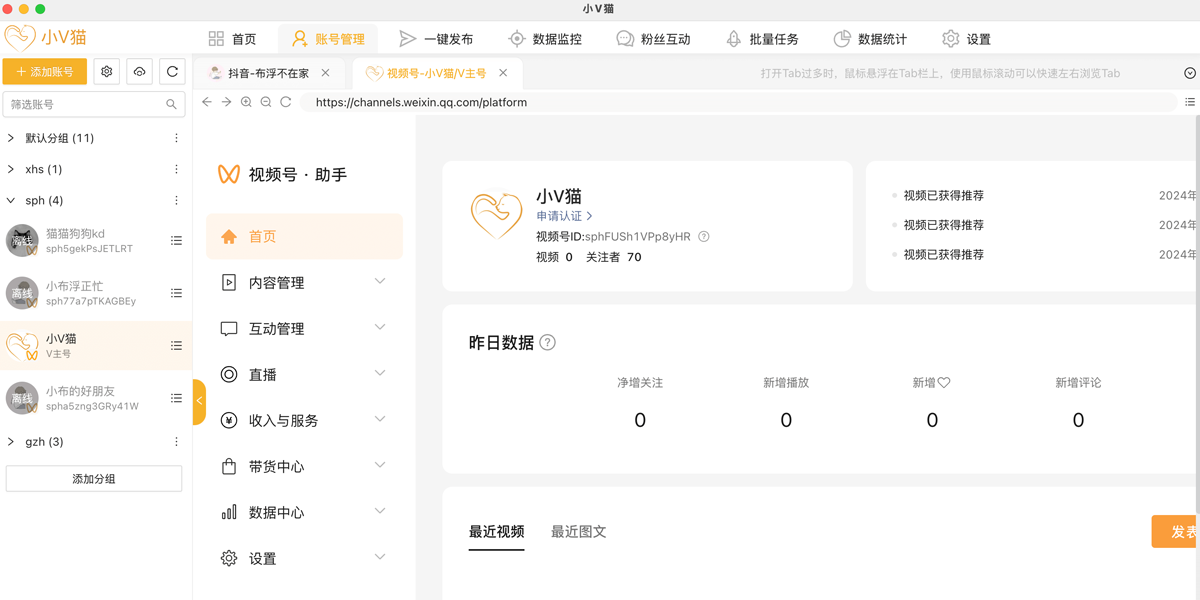Open list menu for 小V猫 account

(176, 346)
